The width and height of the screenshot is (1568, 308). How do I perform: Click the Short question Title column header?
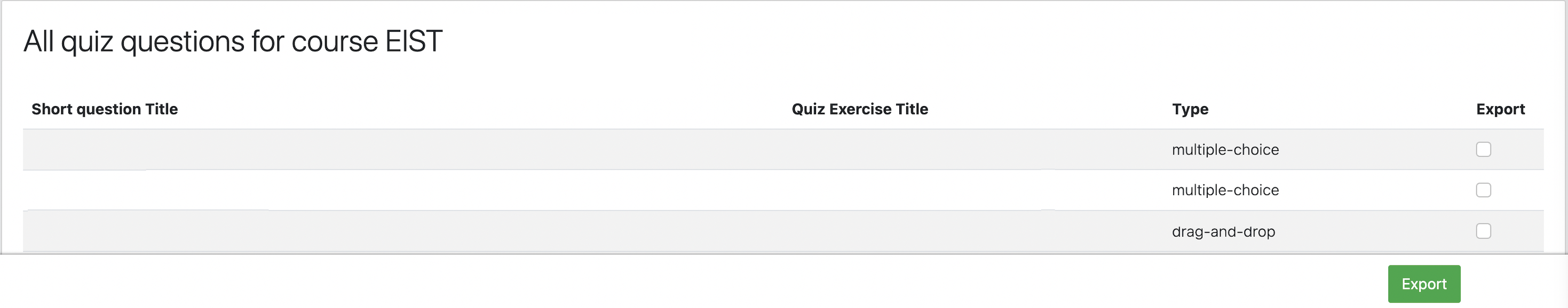coord(105,109)
